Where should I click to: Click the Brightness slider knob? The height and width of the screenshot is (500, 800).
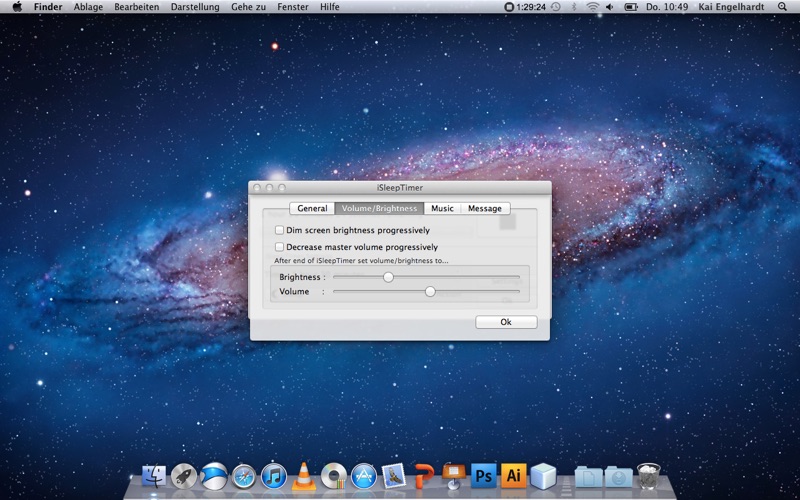(389, 277)
